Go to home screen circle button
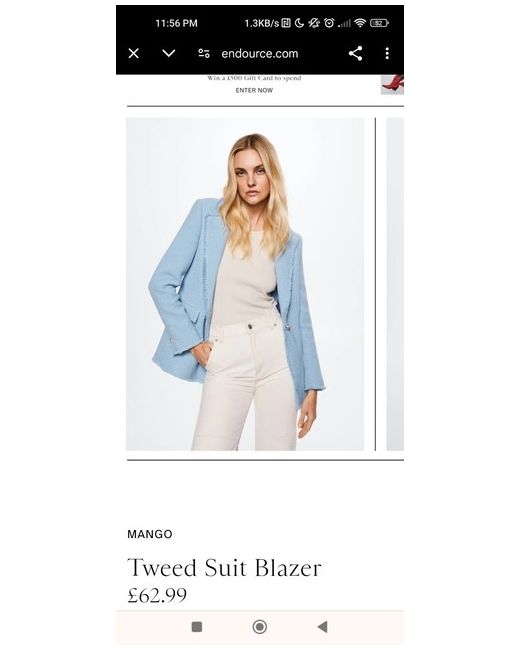Image resolution: width=520 pixels, height=650 pixels. [260, 627]
